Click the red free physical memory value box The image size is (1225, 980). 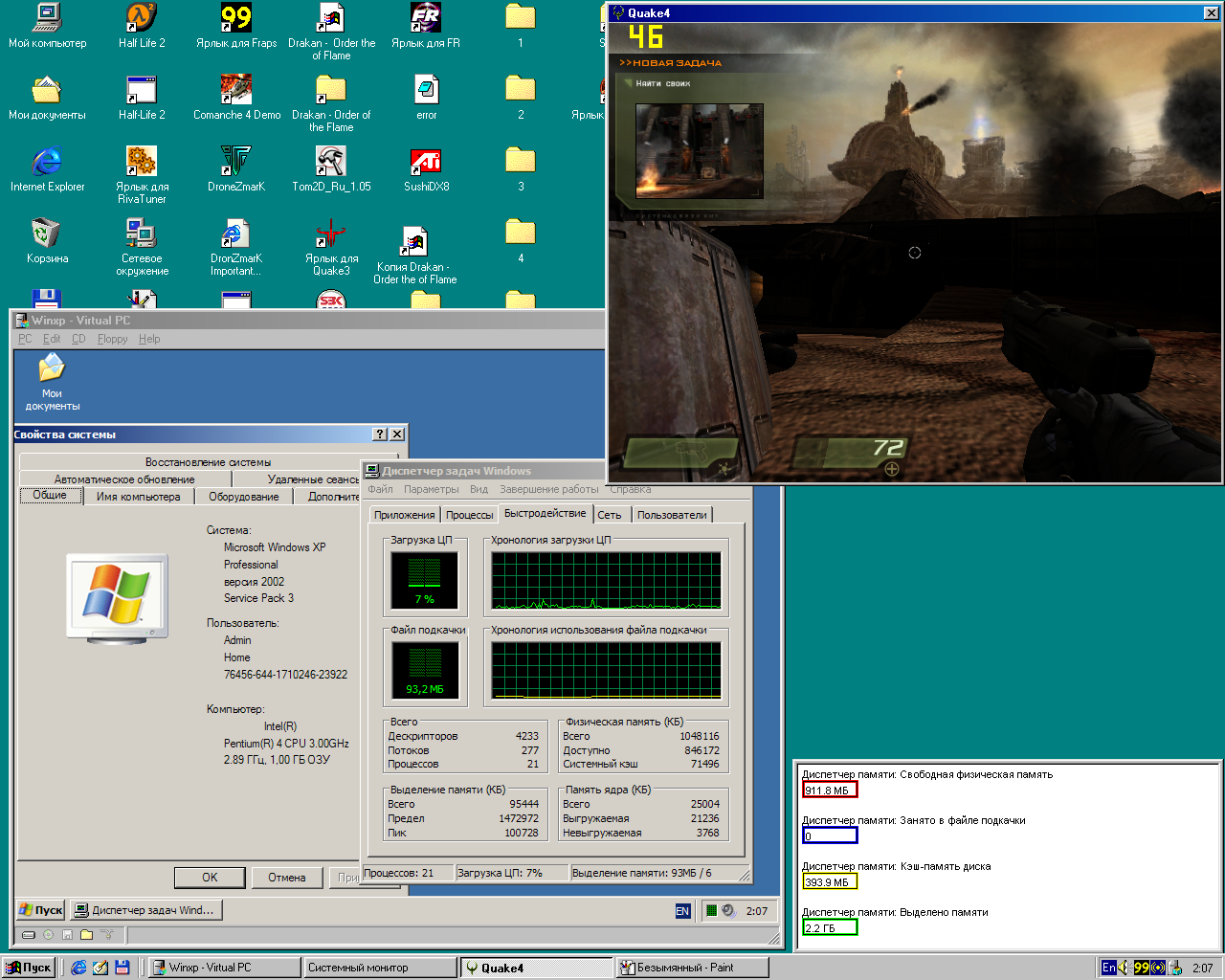click(x=830, y=790)
